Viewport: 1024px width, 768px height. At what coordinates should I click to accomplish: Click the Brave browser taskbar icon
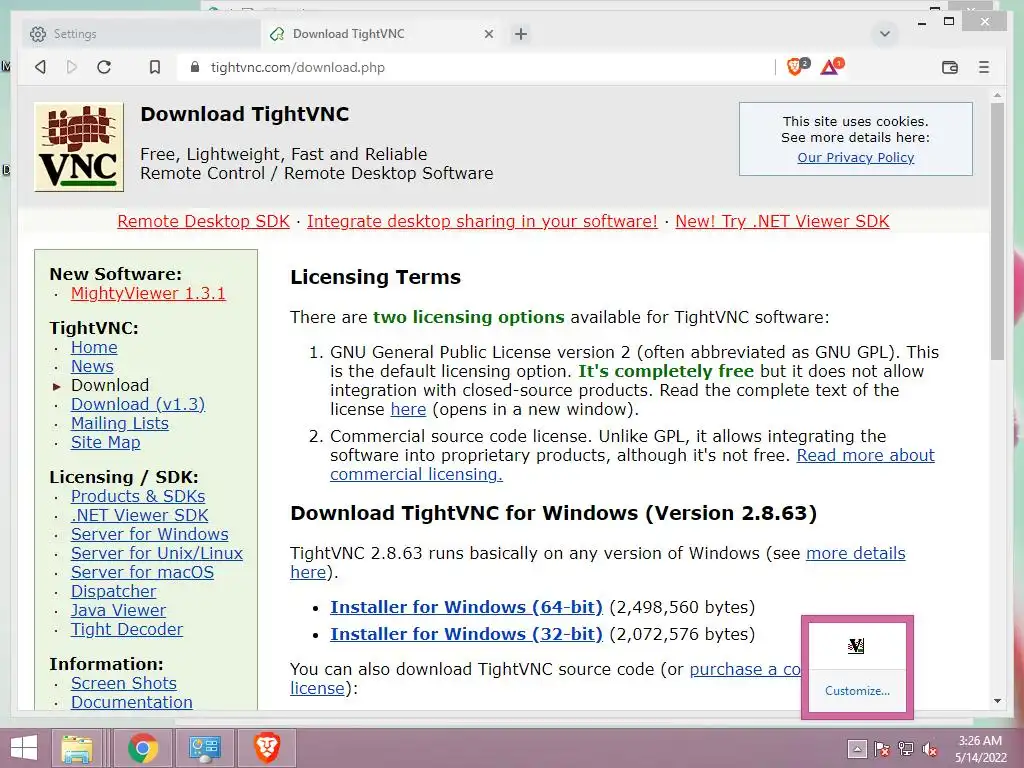pyautogui.click(x=267, y=748)
